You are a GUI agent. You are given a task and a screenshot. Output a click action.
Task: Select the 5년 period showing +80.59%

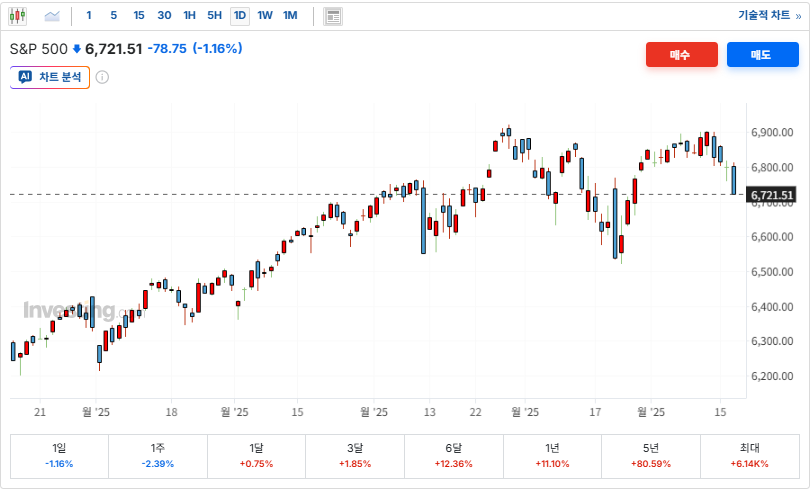pos(651,456)
